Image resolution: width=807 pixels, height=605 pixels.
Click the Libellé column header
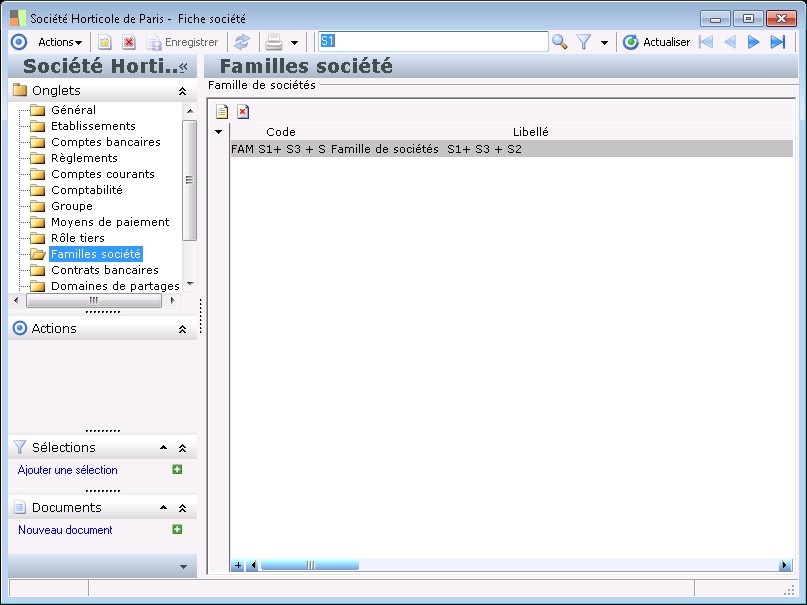coord(531,132)
